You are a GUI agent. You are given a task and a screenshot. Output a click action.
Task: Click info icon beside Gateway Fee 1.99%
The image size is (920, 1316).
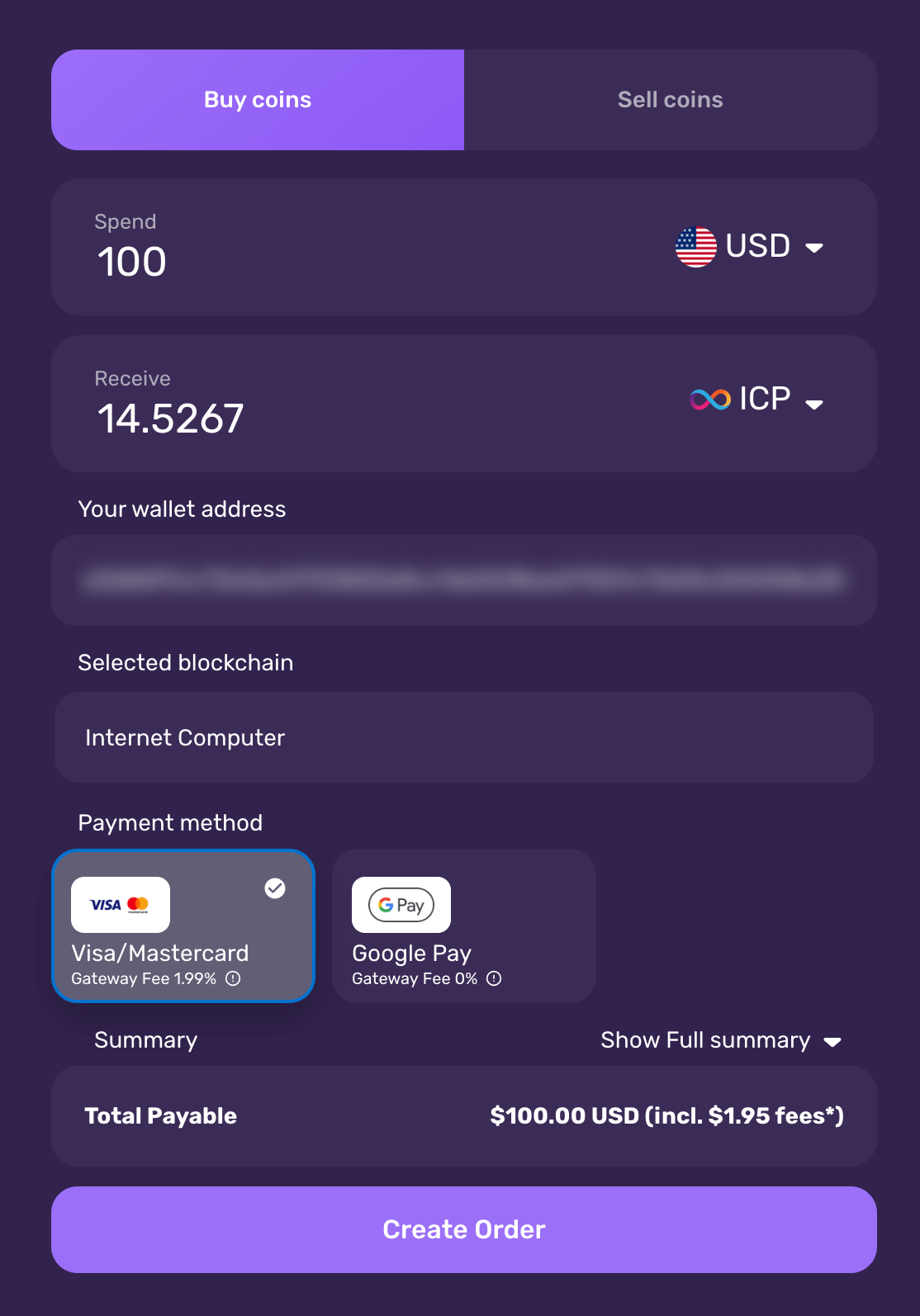[x=234, y=978]
